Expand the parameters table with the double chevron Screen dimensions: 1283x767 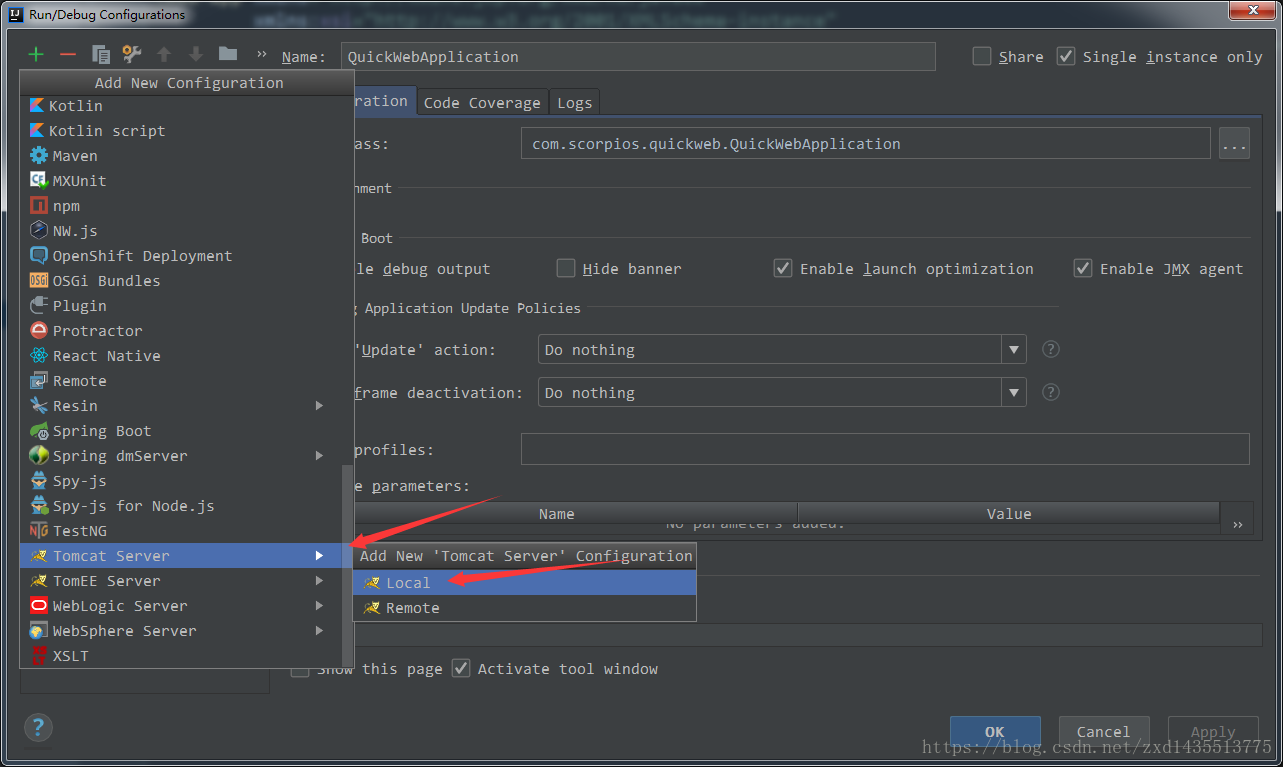pos(1238,525)
